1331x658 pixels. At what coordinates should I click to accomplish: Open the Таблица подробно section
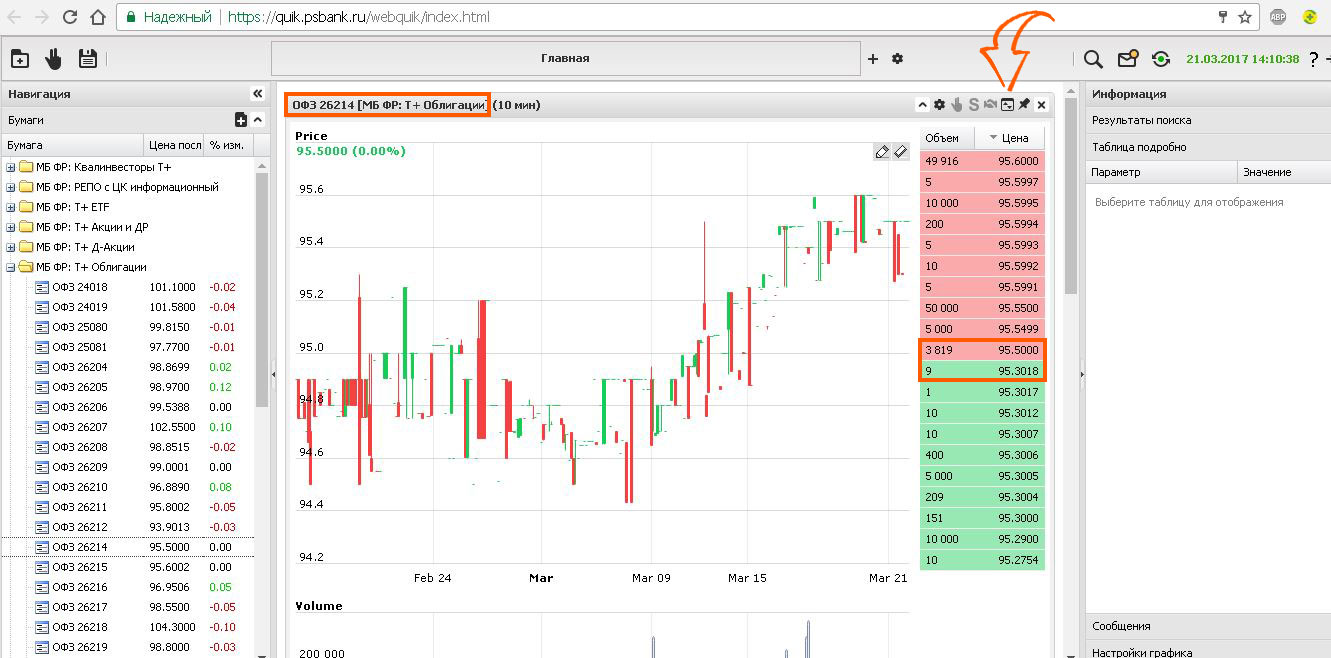point(1139,147)
